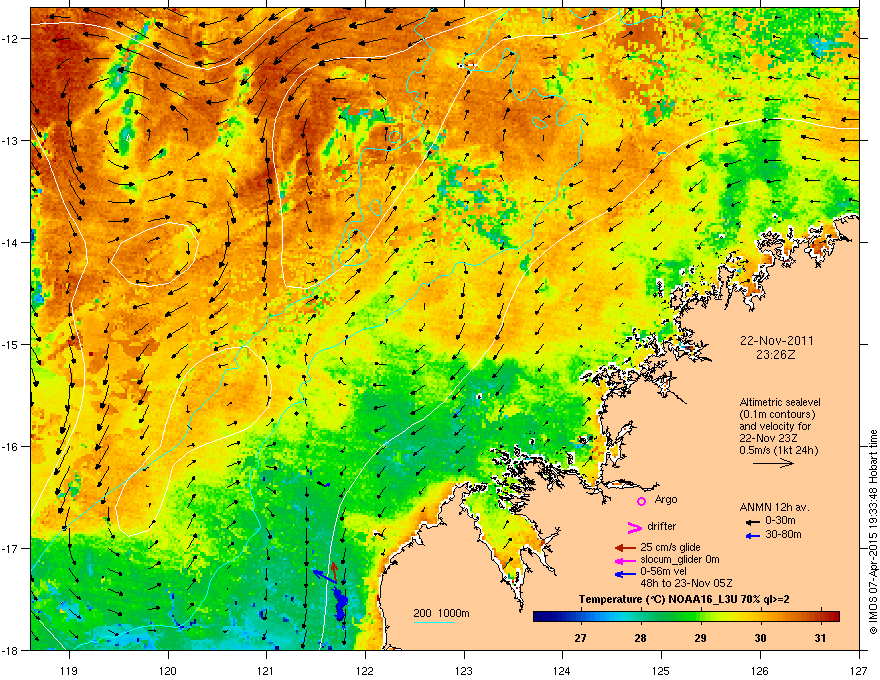Image resolution: width=880 pixels, height=680 pixels.
Task: Click the red glide arrow on the map
Action: (x=333, y=572)
